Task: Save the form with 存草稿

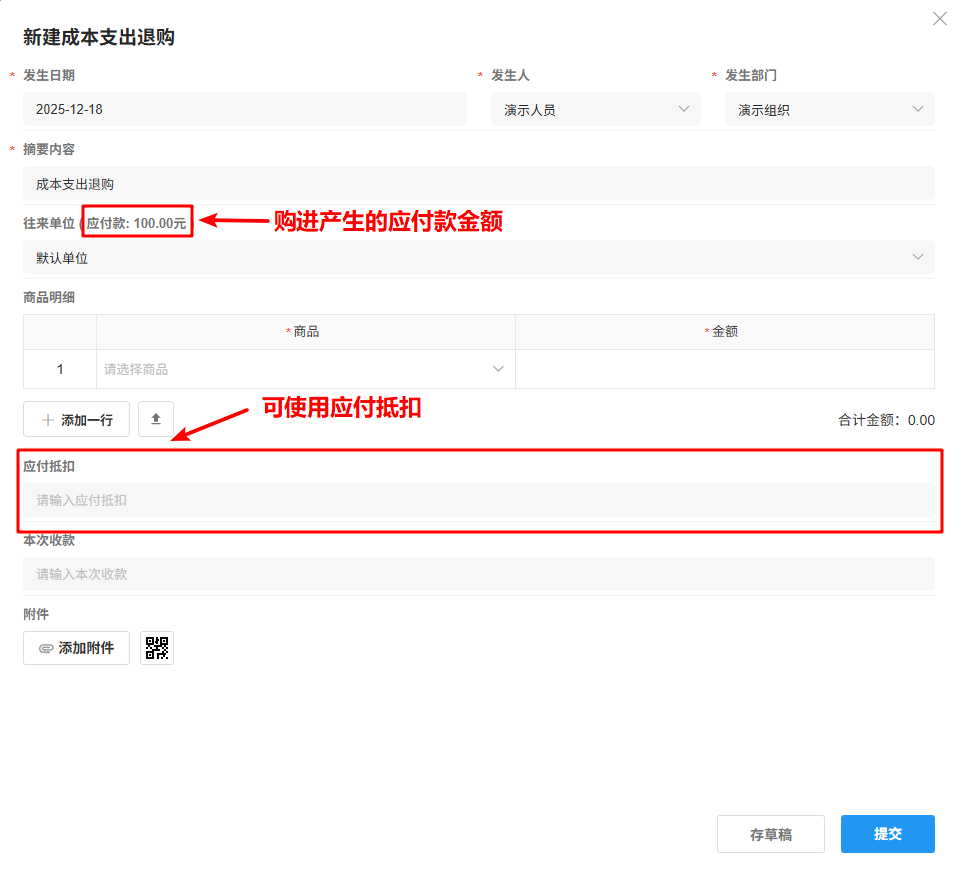Action: 770,834
